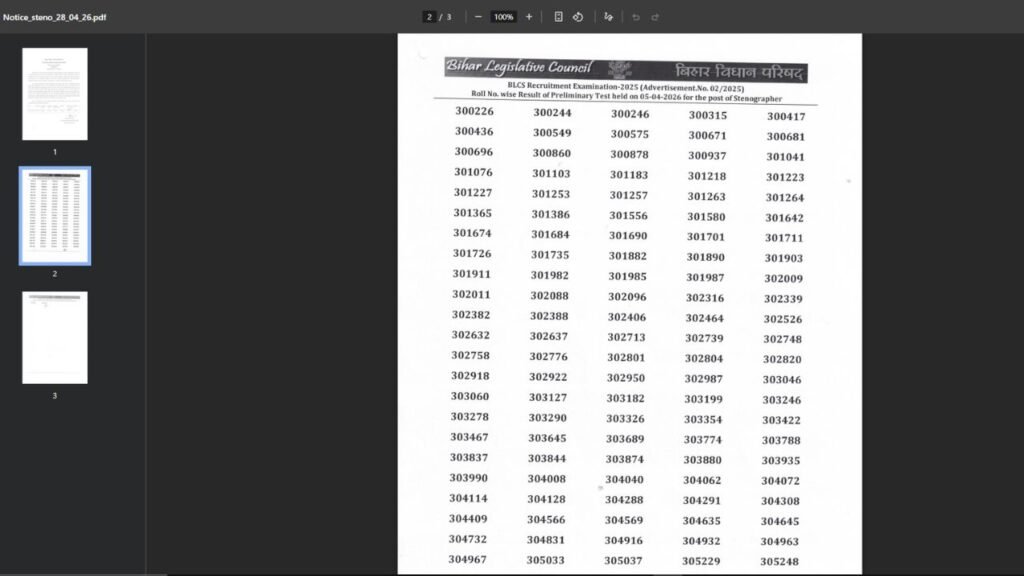This screenshot has height=576, width=1024.
Task: Click roll number 301365
Action: (x=473, y=213)
